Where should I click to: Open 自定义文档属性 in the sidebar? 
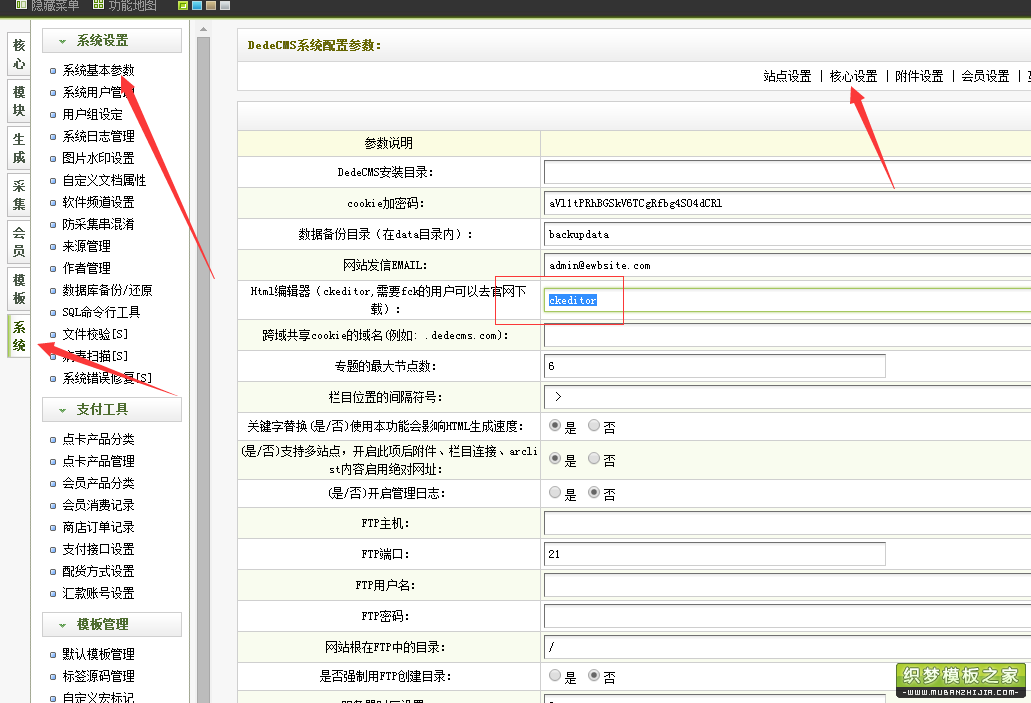click(x=104, y=180)
